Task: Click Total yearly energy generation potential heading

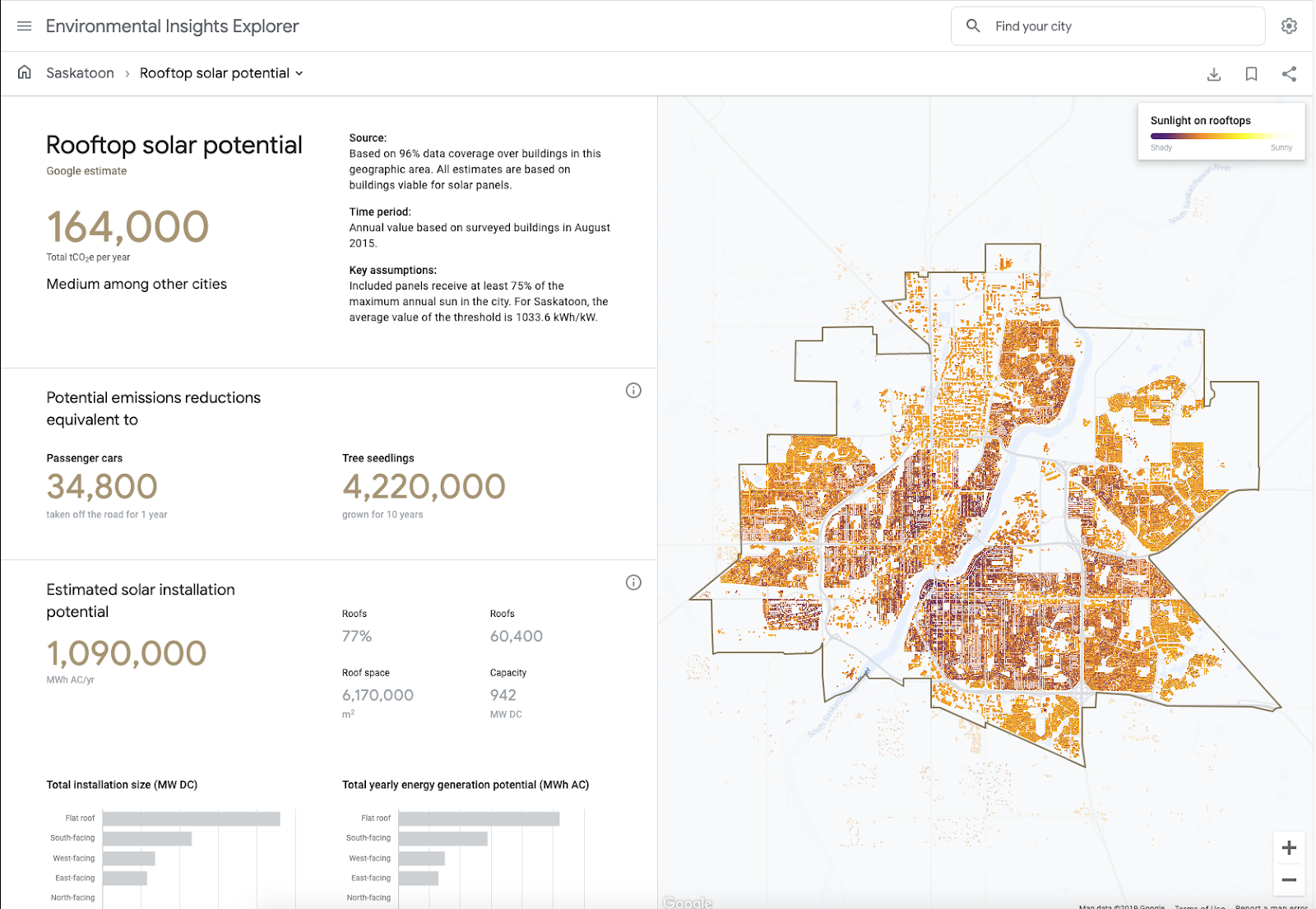Action: [466, 785]
